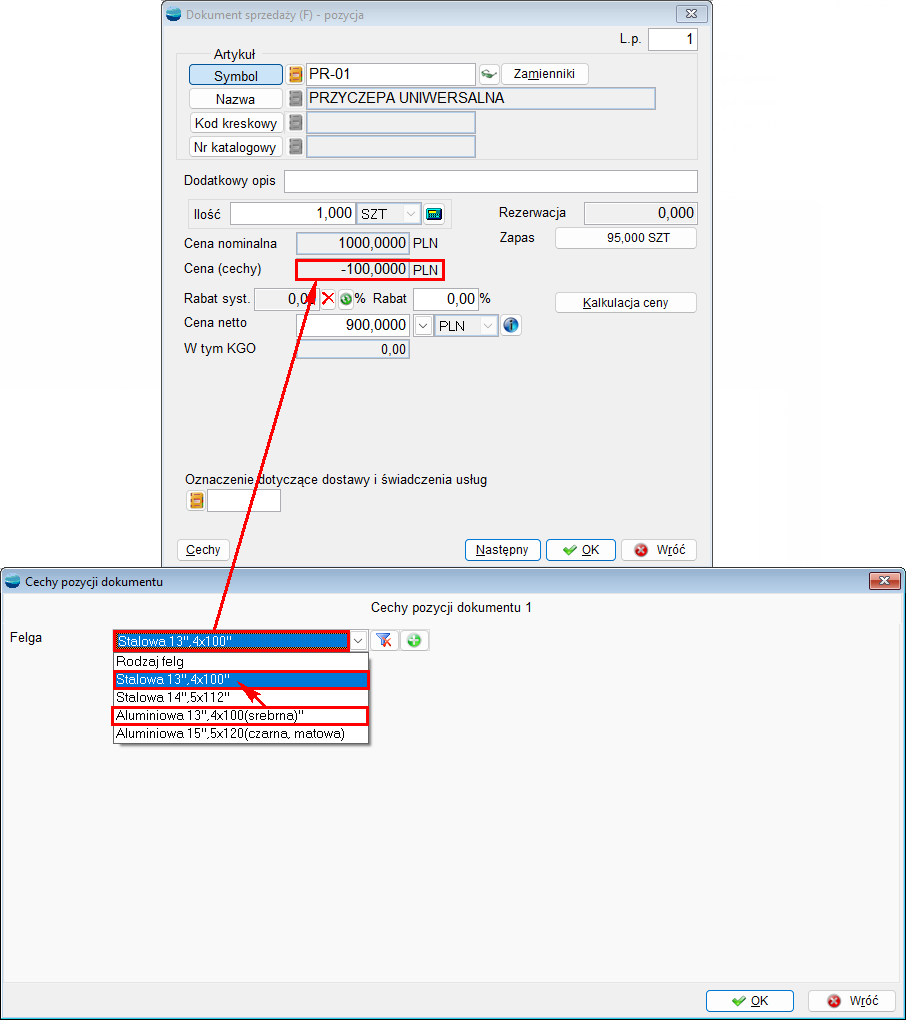This screenshot has height=1020, width=906.
Task: Open the Felga combo box arrow
Action: pyautogui.click(x=358, y=641)
